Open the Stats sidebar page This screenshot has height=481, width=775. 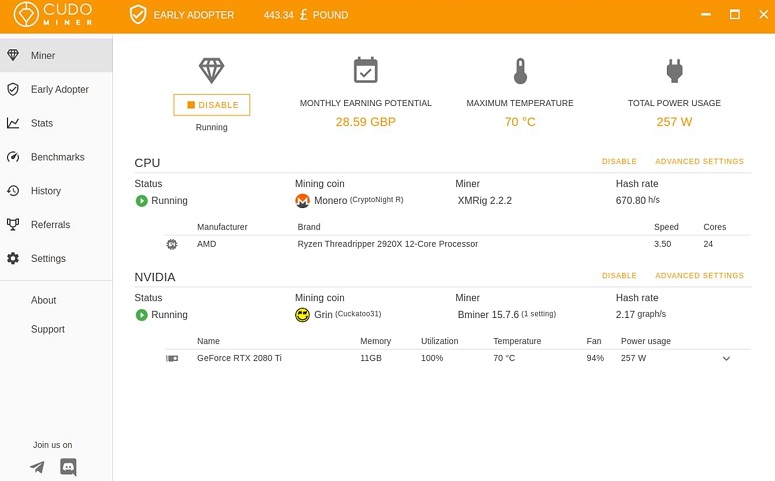(56, 123)
